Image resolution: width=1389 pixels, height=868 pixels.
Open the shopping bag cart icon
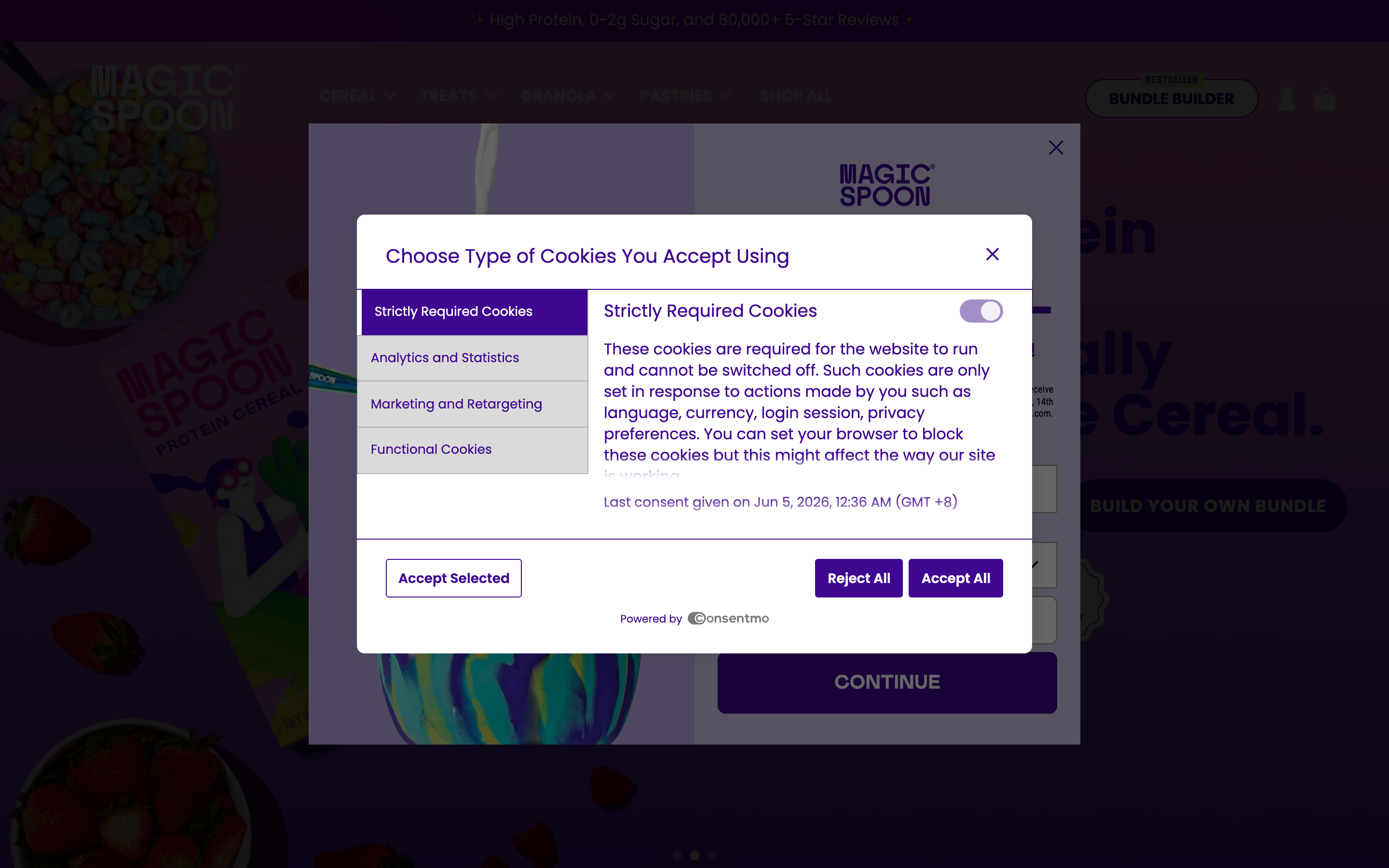click(x=1325, y=99)
